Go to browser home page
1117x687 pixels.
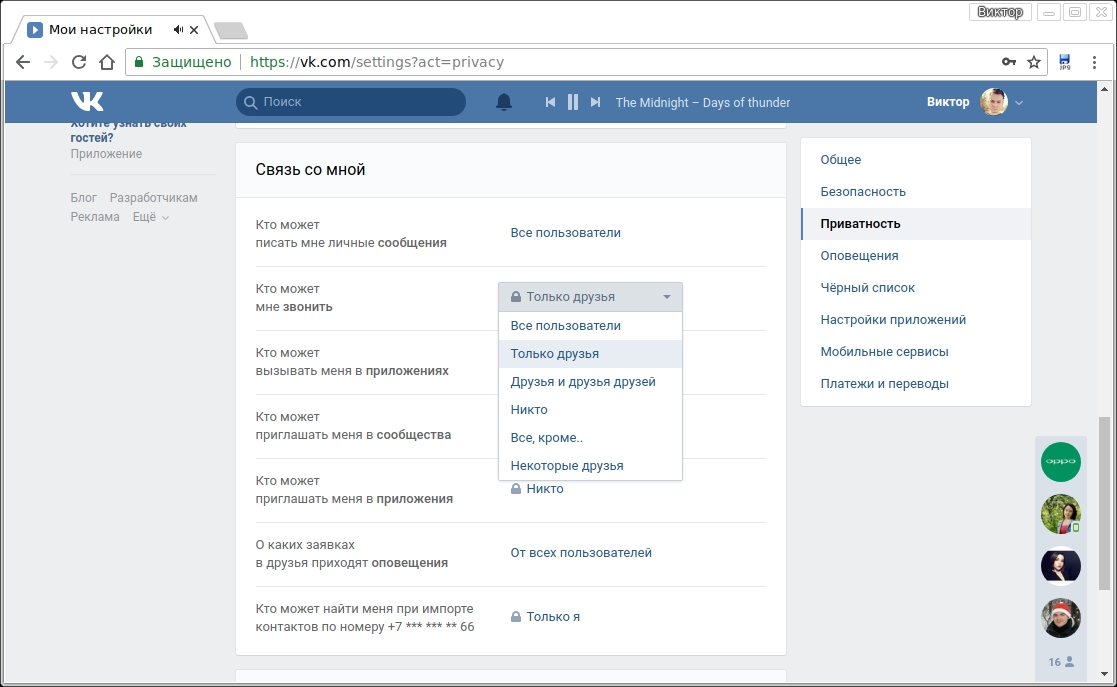(107, 62)
